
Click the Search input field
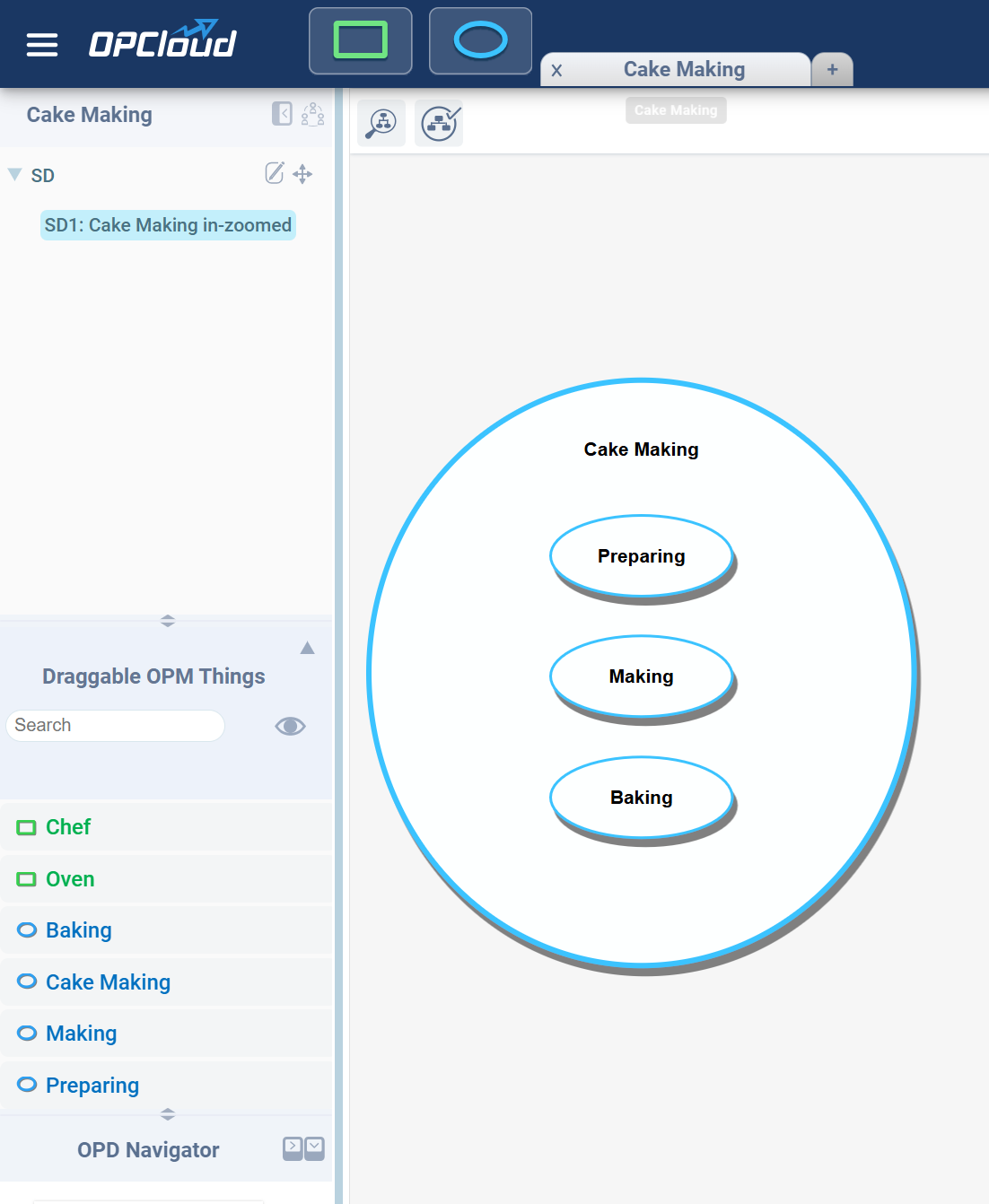pos(115,726)
